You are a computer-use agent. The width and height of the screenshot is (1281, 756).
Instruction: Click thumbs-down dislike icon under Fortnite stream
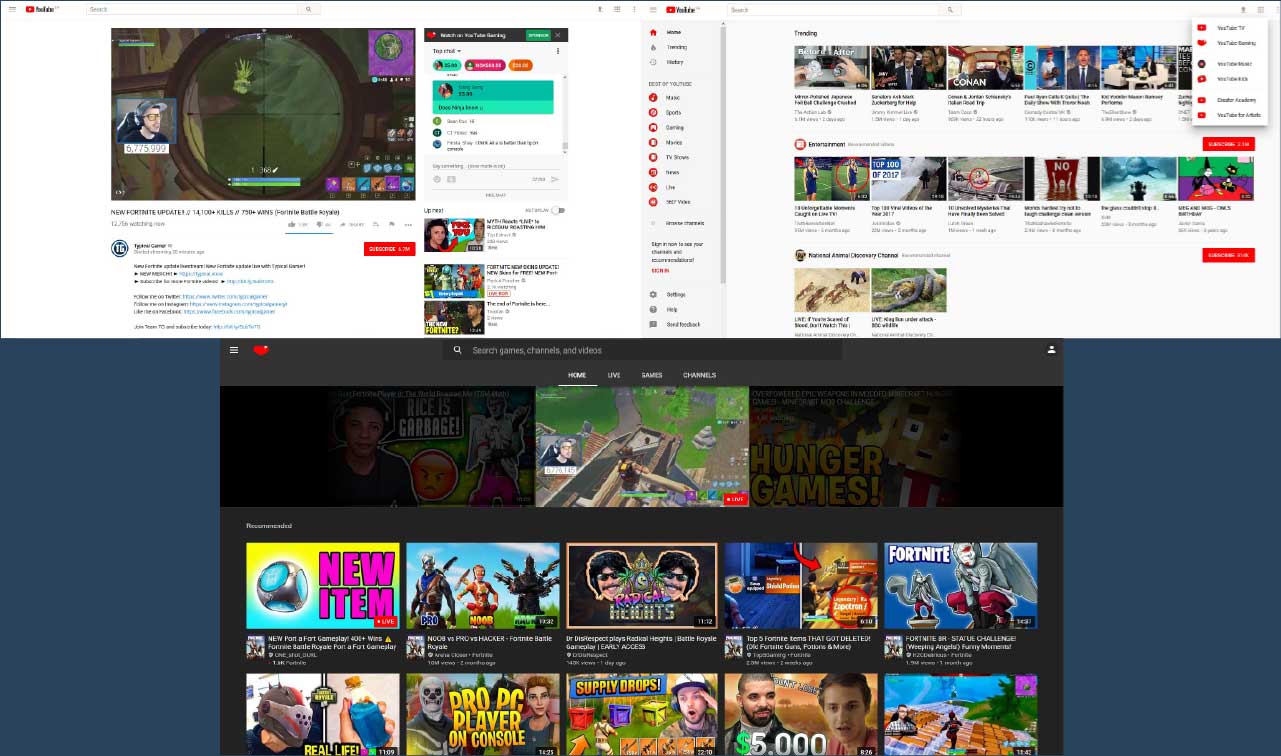320,224
